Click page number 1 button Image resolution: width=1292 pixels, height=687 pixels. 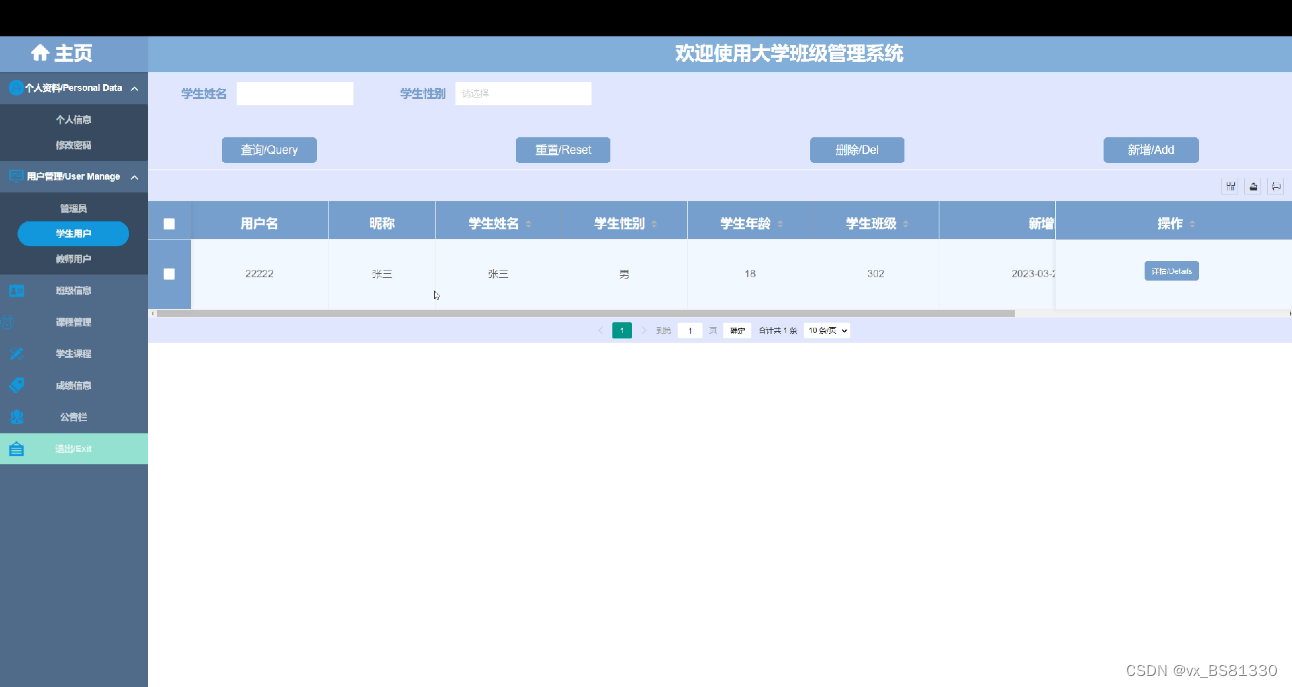click(622, 330)
